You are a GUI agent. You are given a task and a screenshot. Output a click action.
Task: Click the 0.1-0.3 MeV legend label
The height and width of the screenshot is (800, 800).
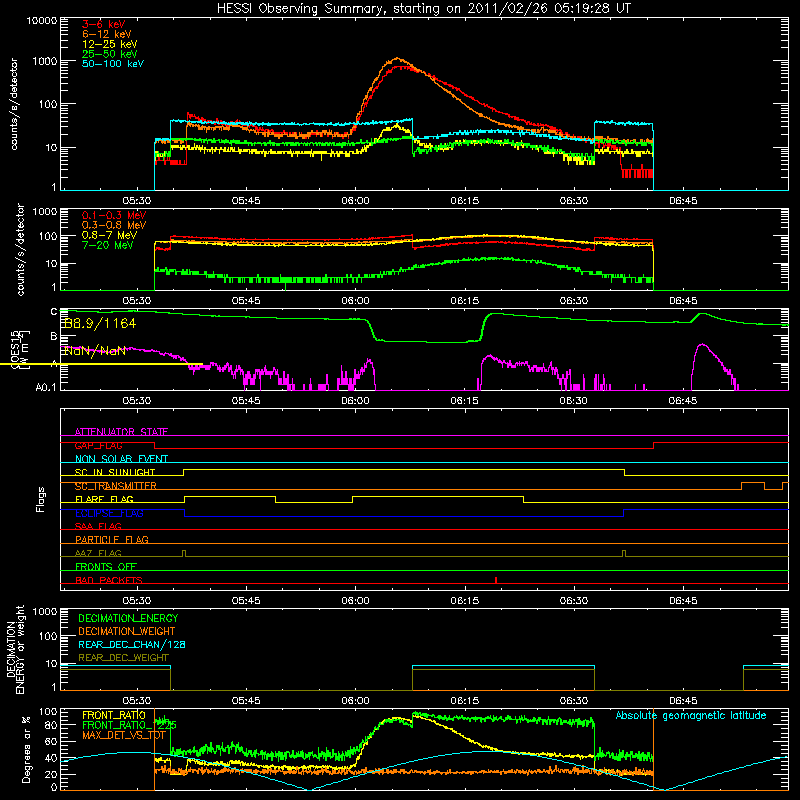click(114, 215)
